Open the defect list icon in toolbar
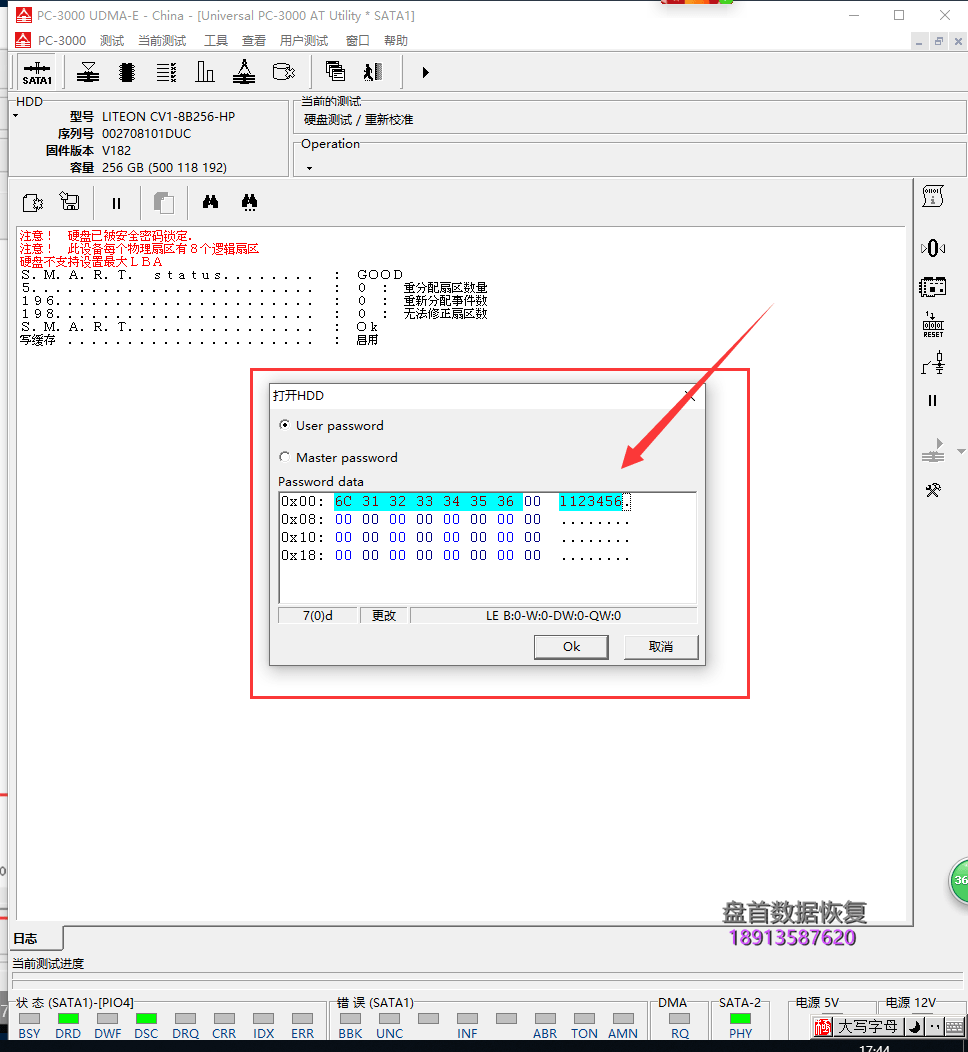This screenshot has width=968, height=1052. click(x=166, y=72)
